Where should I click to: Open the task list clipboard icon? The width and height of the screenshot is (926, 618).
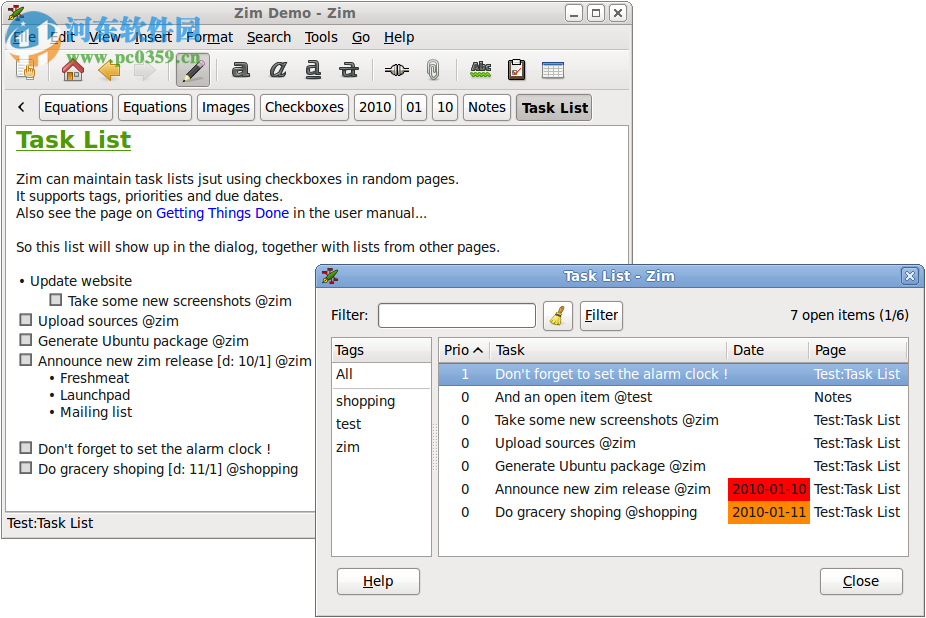point(516,70)
